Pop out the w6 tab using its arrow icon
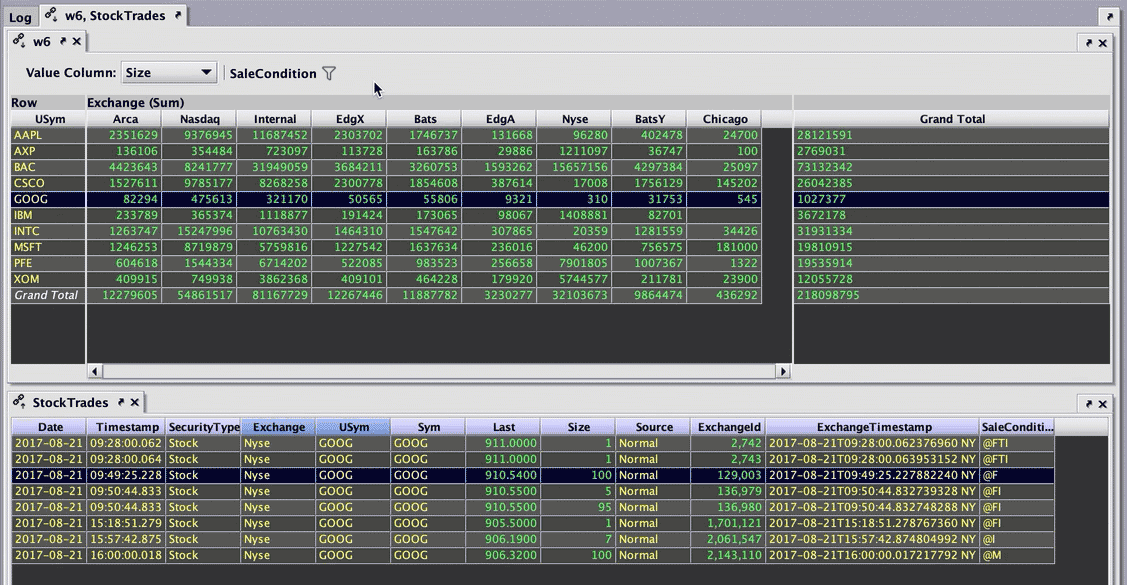1127x585 pixels. (63, 41)
